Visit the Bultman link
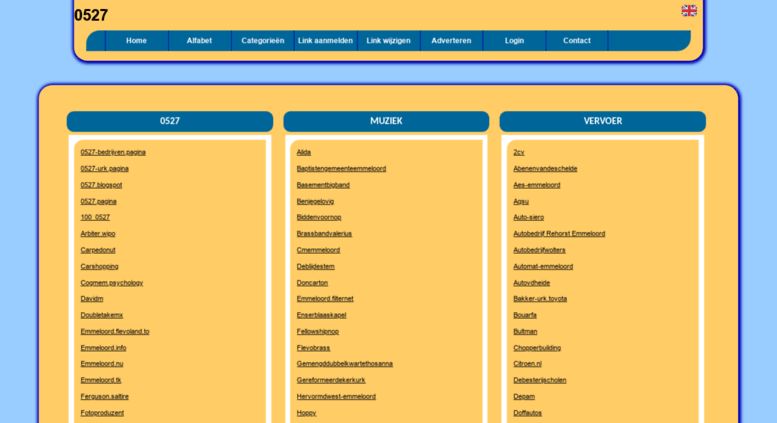Image resolution: width=777 pixels, height=423 pixels. 525,331
